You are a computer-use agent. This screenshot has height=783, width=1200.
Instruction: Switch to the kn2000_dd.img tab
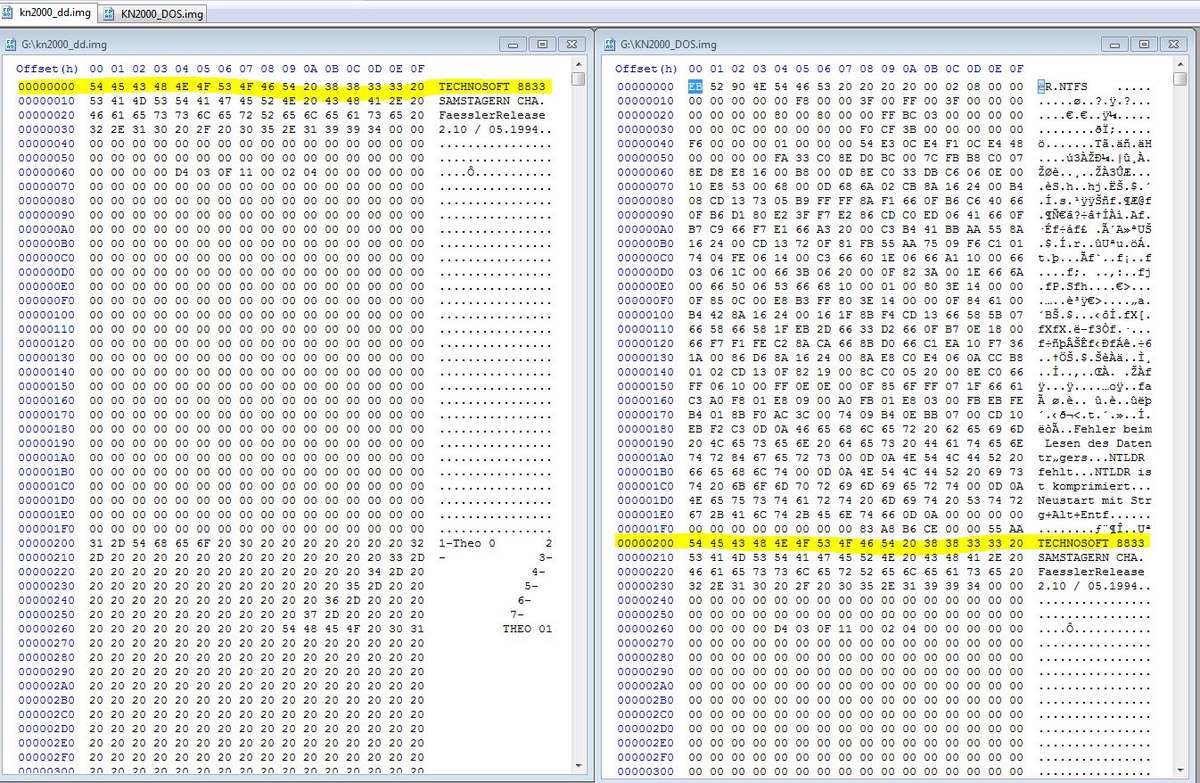[47, 11]
